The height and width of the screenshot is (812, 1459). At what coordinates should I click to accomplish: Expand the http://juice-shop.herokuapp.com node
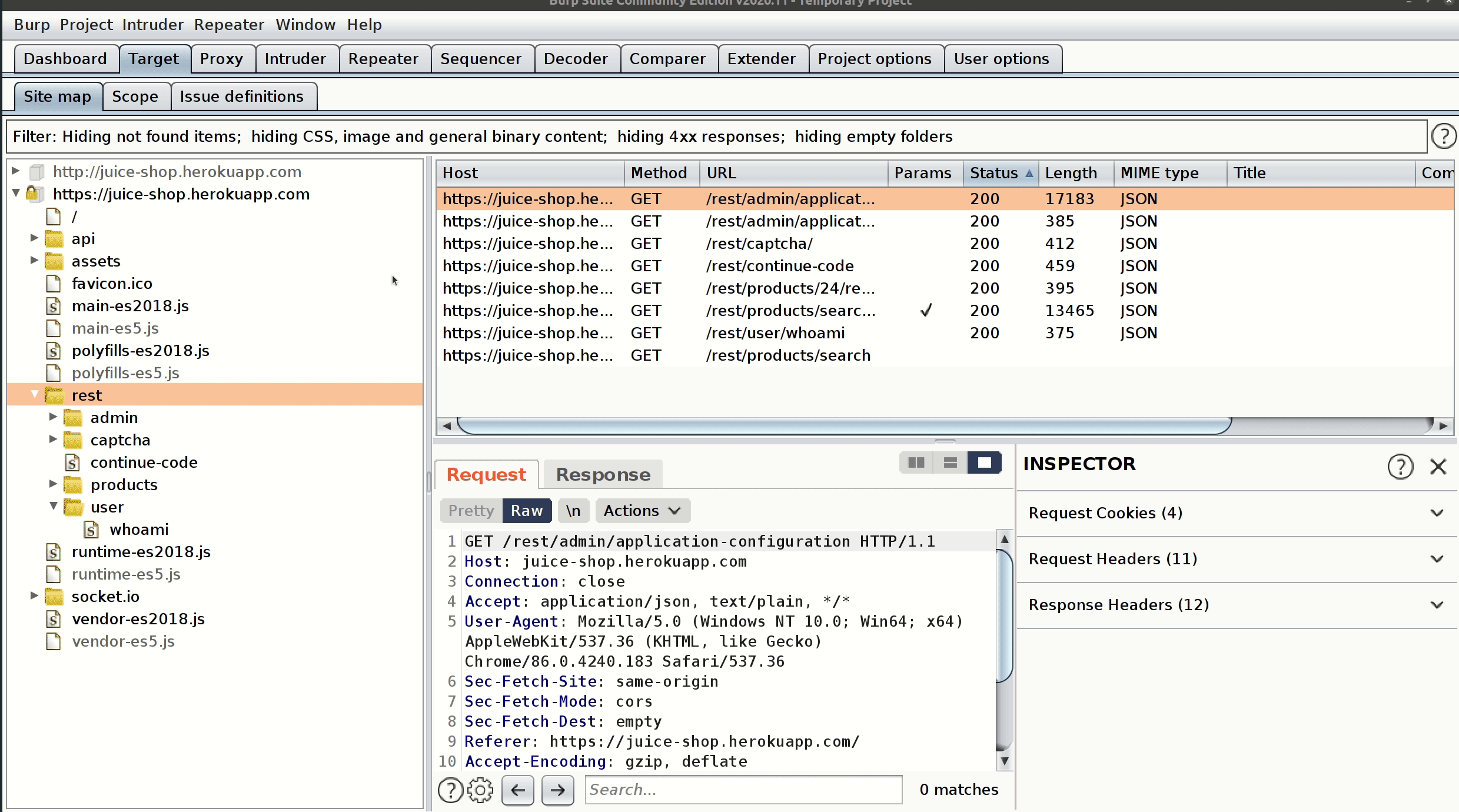16,171
